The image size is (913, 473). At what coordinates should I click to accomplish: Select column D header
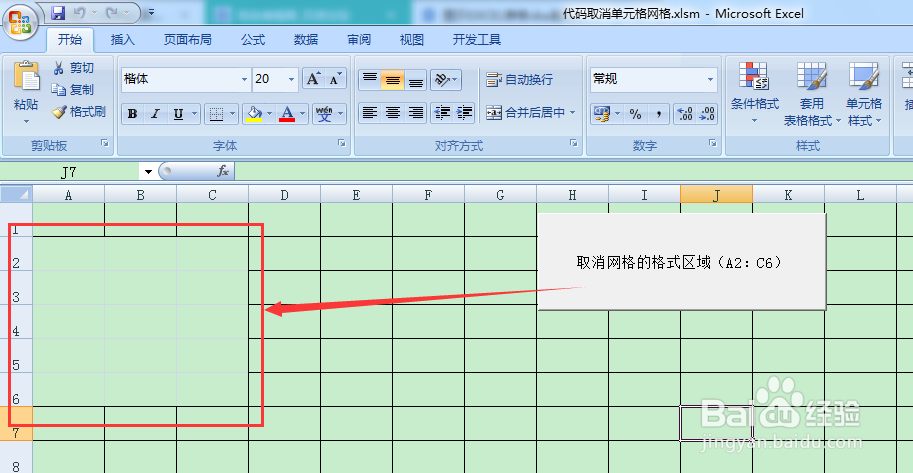click(x=284, y=195)
